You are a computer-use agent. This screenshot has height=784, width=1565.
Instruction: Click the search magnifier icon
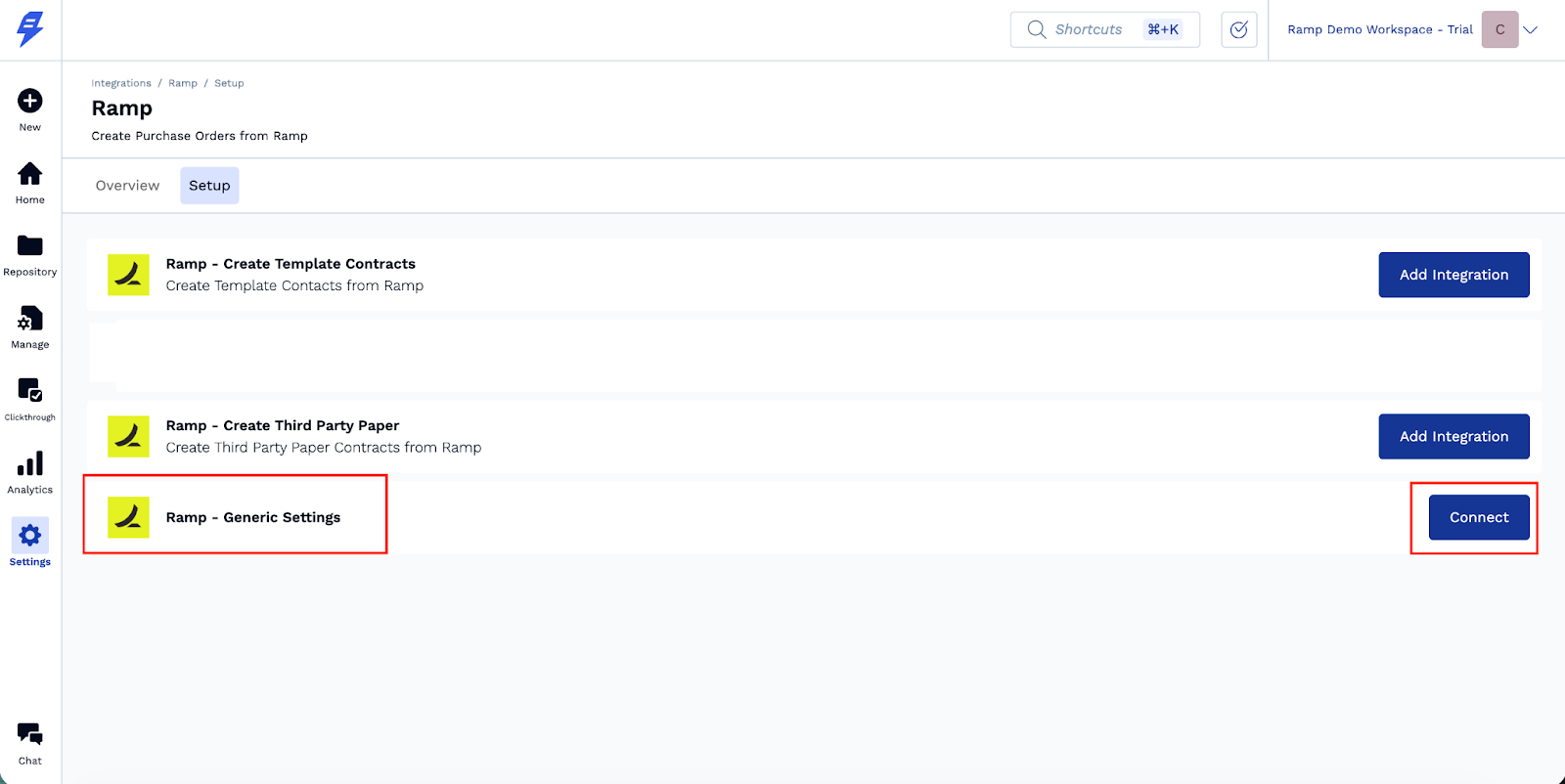1037,29
